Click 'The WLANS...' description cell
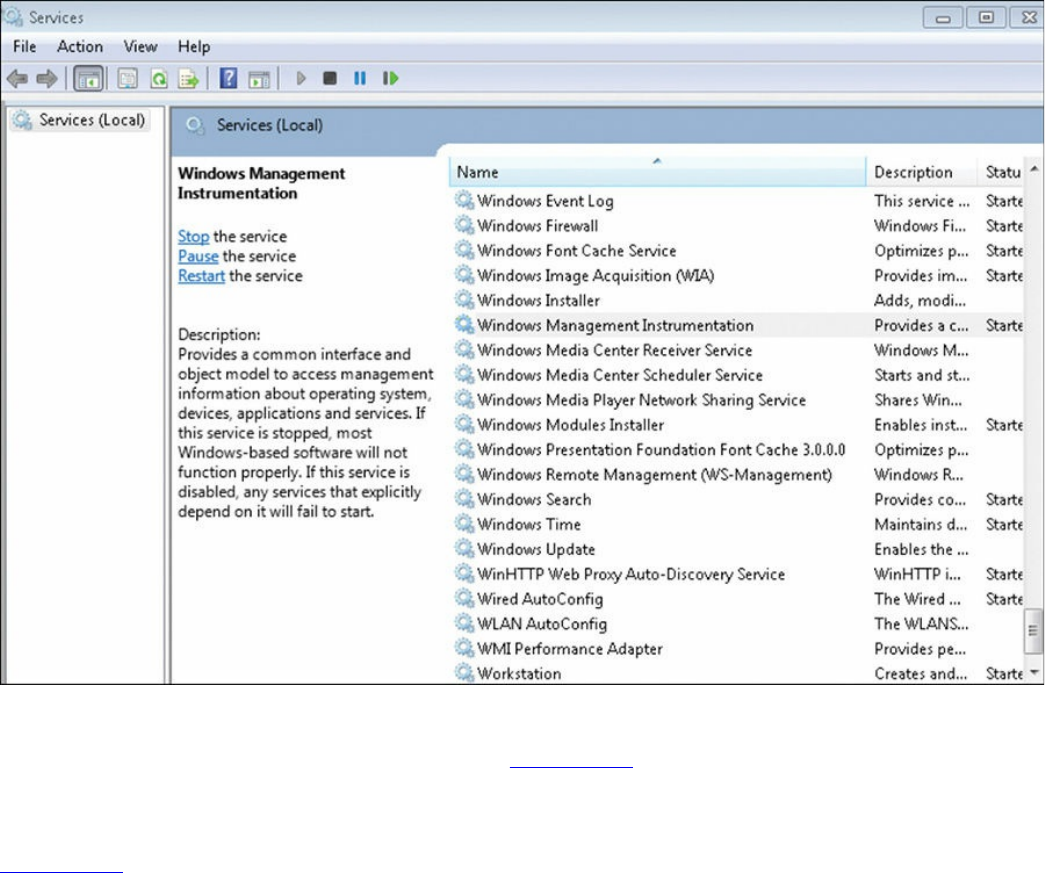 click(921, 624)
